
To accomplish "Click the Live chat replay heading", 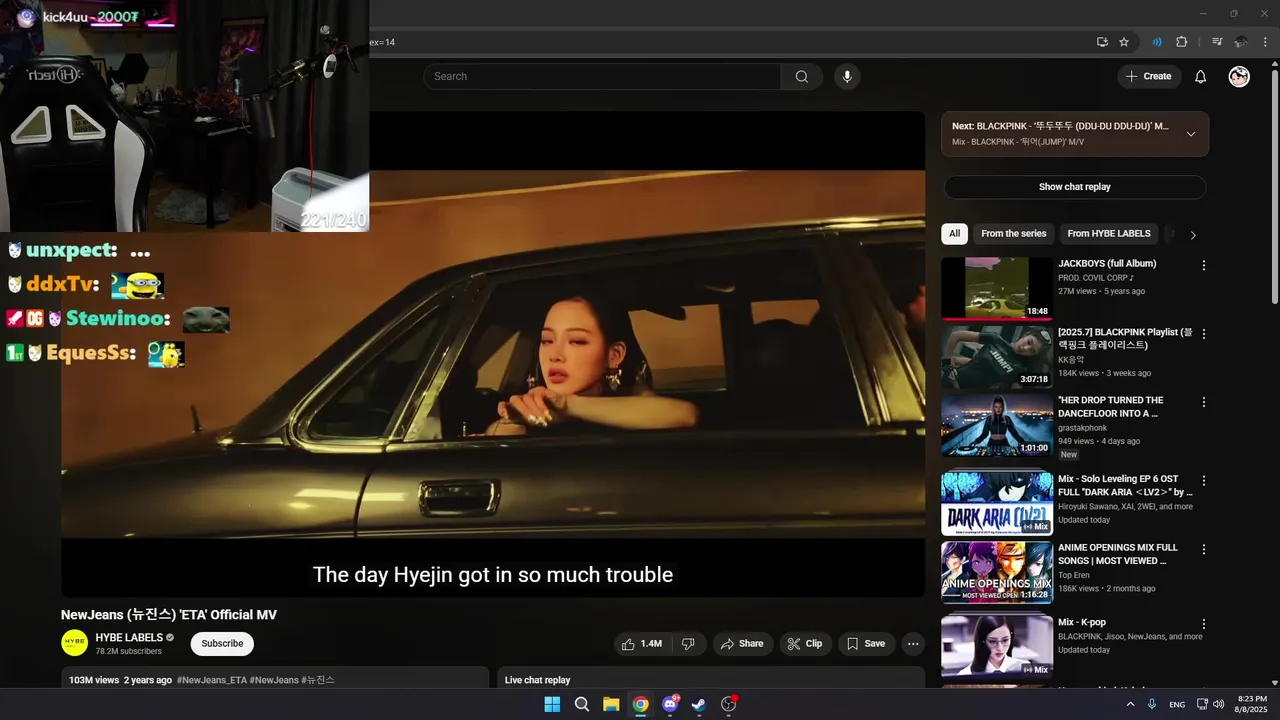I will pos(537,680).
